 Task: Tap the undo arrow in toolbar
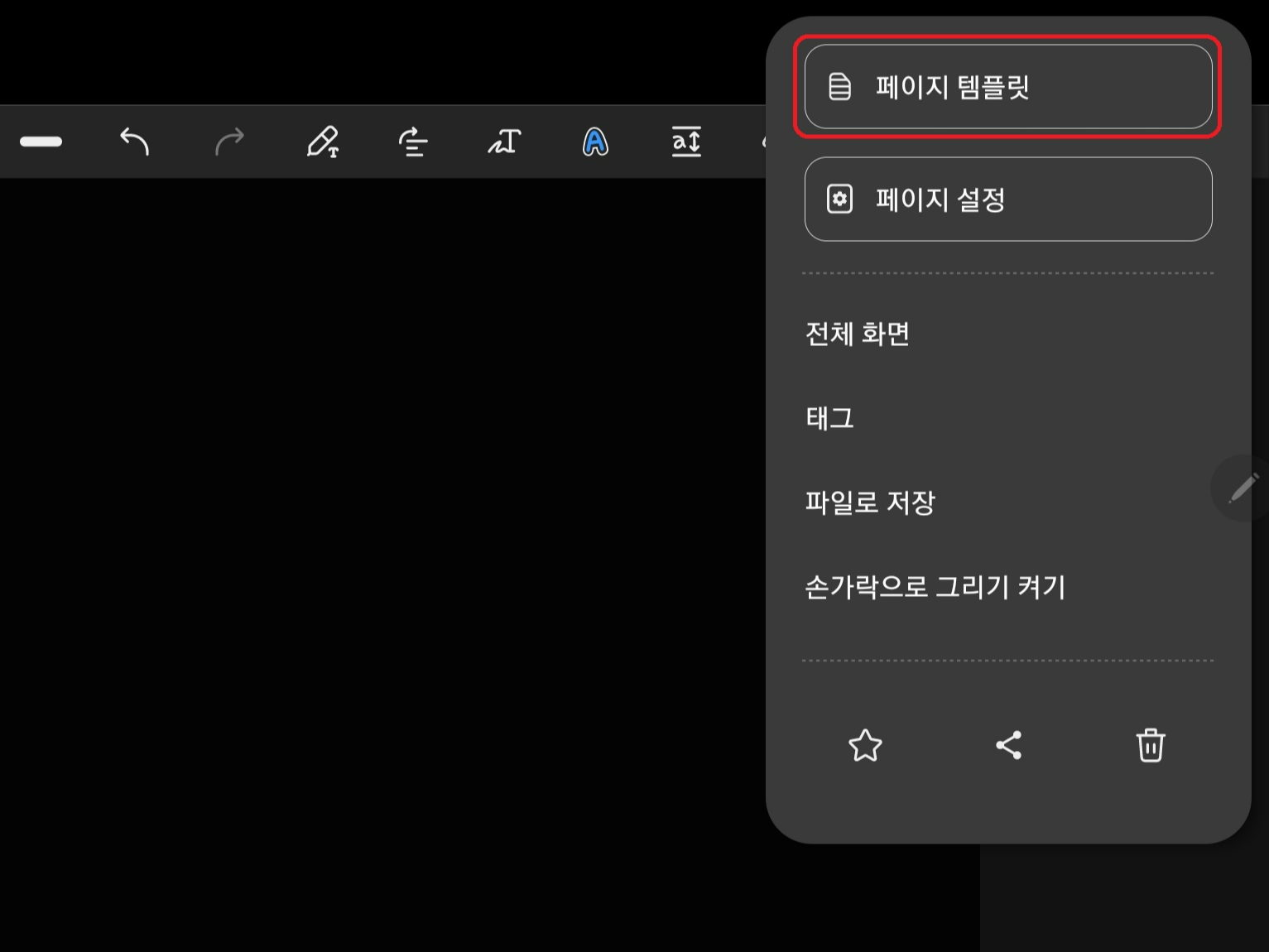tap(134, 142)
